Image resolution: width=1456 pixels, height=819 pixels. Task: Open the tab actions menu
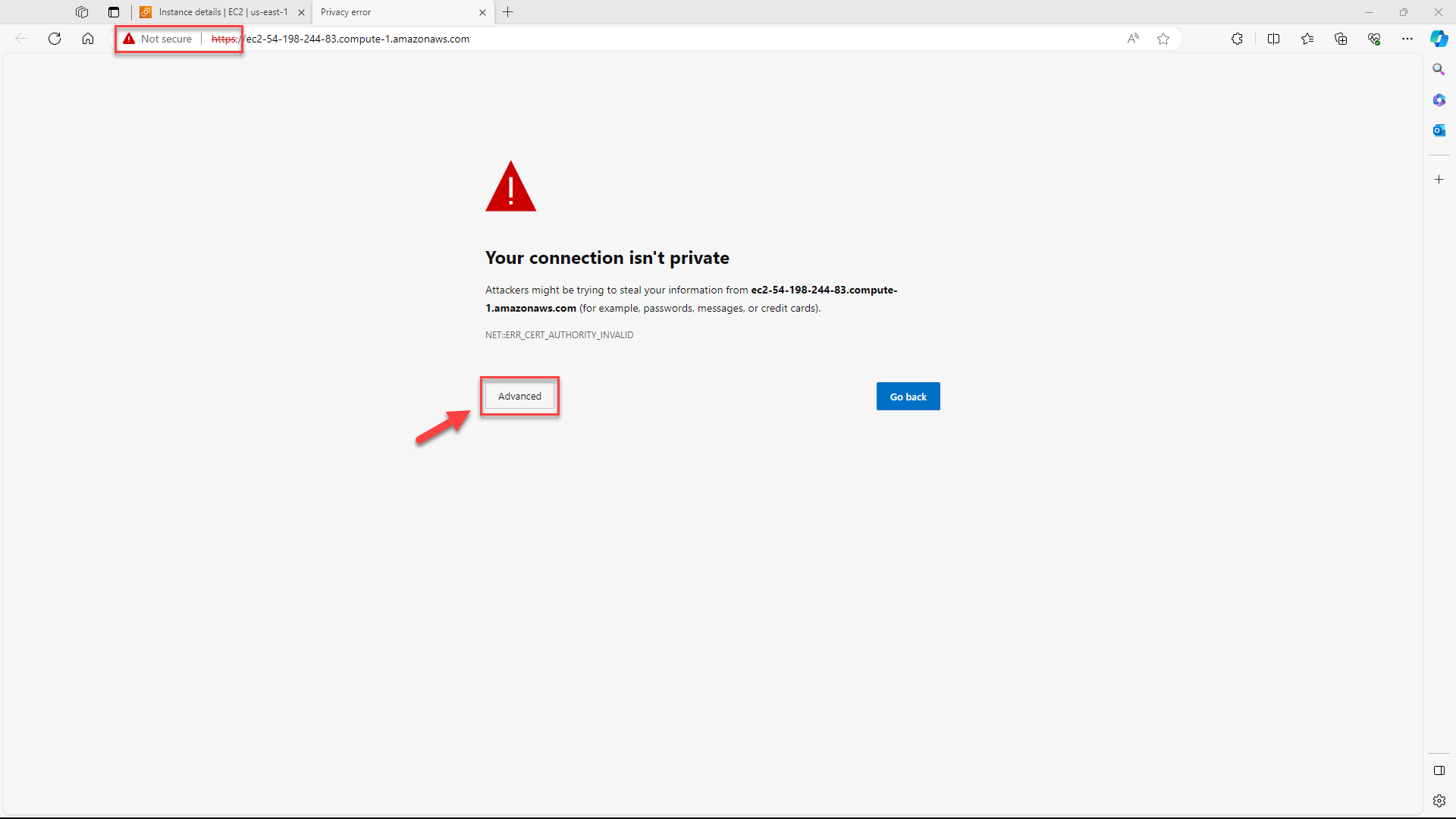pos(114,12)
